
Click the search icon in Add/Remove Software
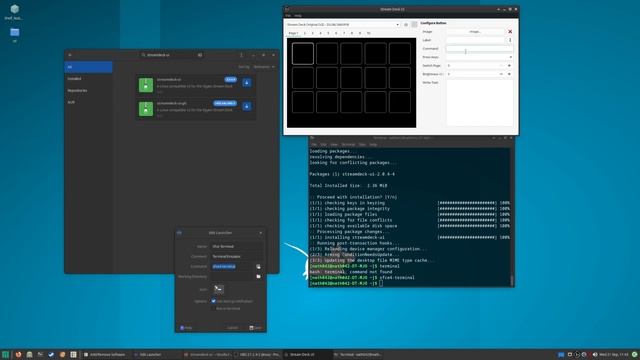(x=143, y=55)
